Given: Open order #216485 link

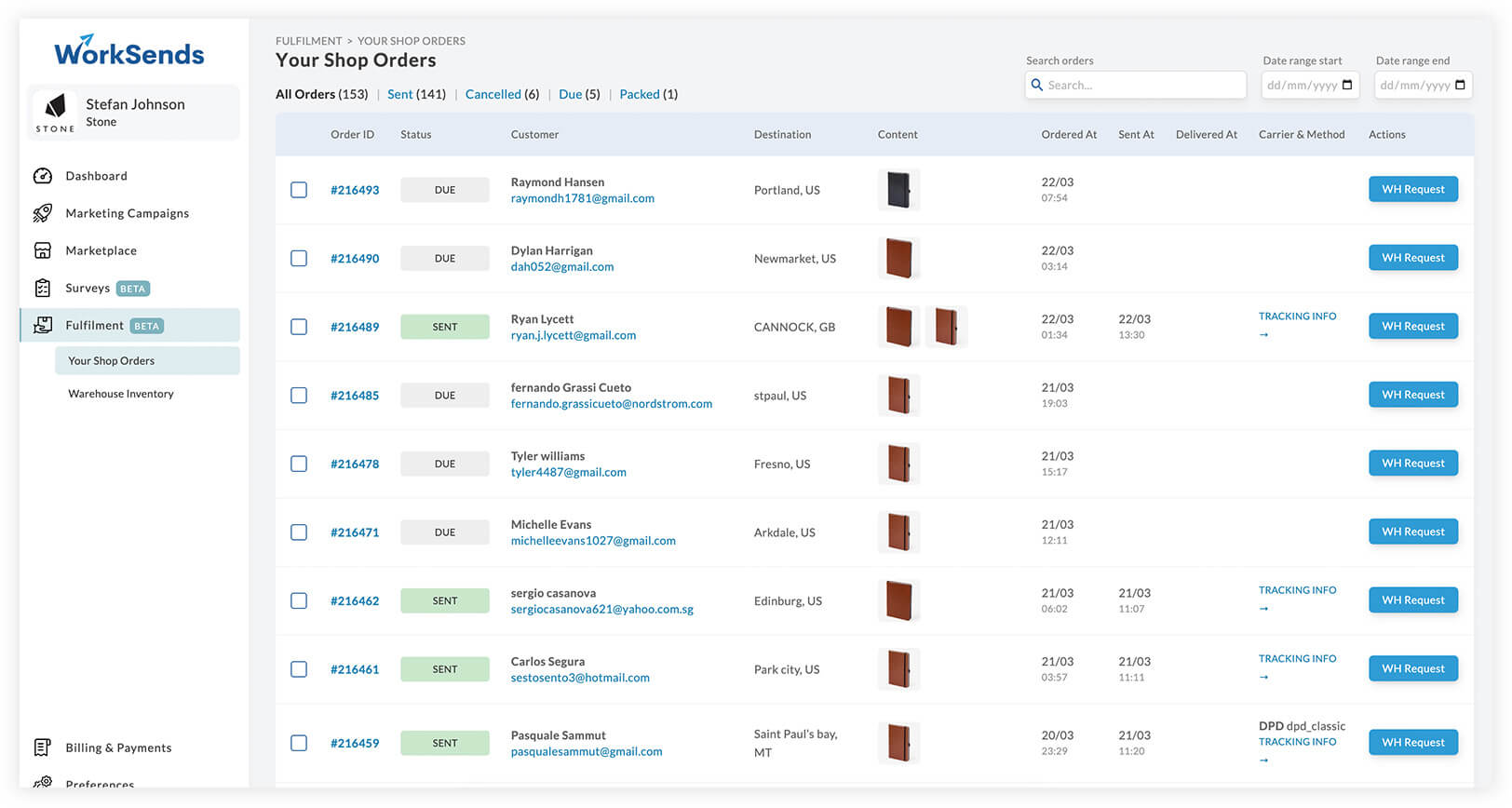Looking at the screenshot, I should 355,396.
